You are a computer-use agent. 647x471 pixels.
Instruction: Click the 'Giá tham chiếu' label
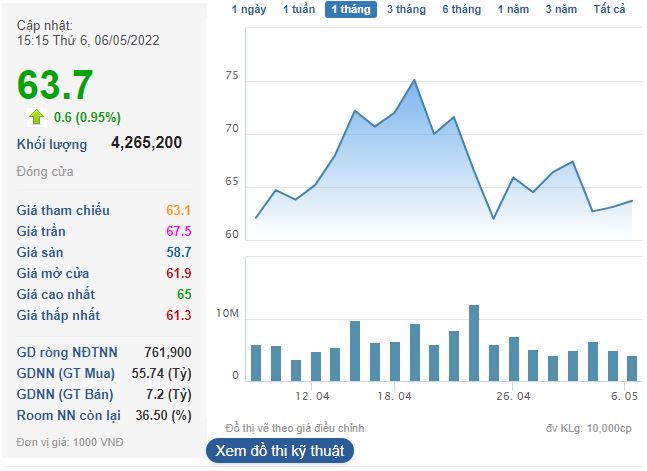[63, 210]
